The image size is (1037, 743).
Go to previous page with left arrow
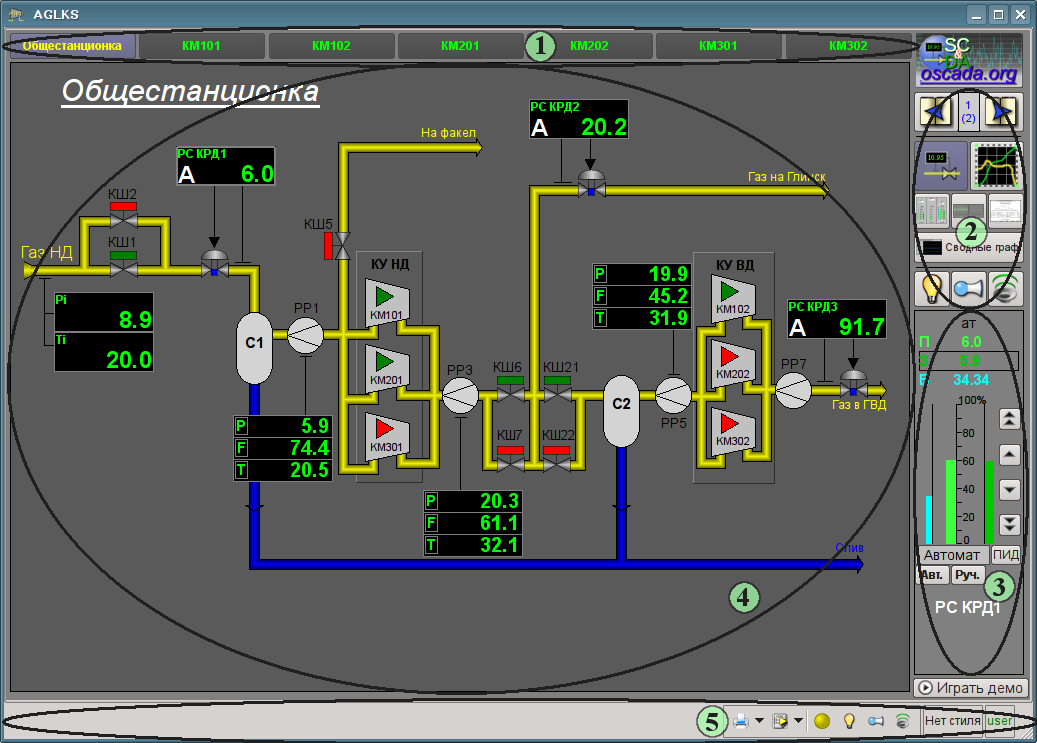[934, 111]
